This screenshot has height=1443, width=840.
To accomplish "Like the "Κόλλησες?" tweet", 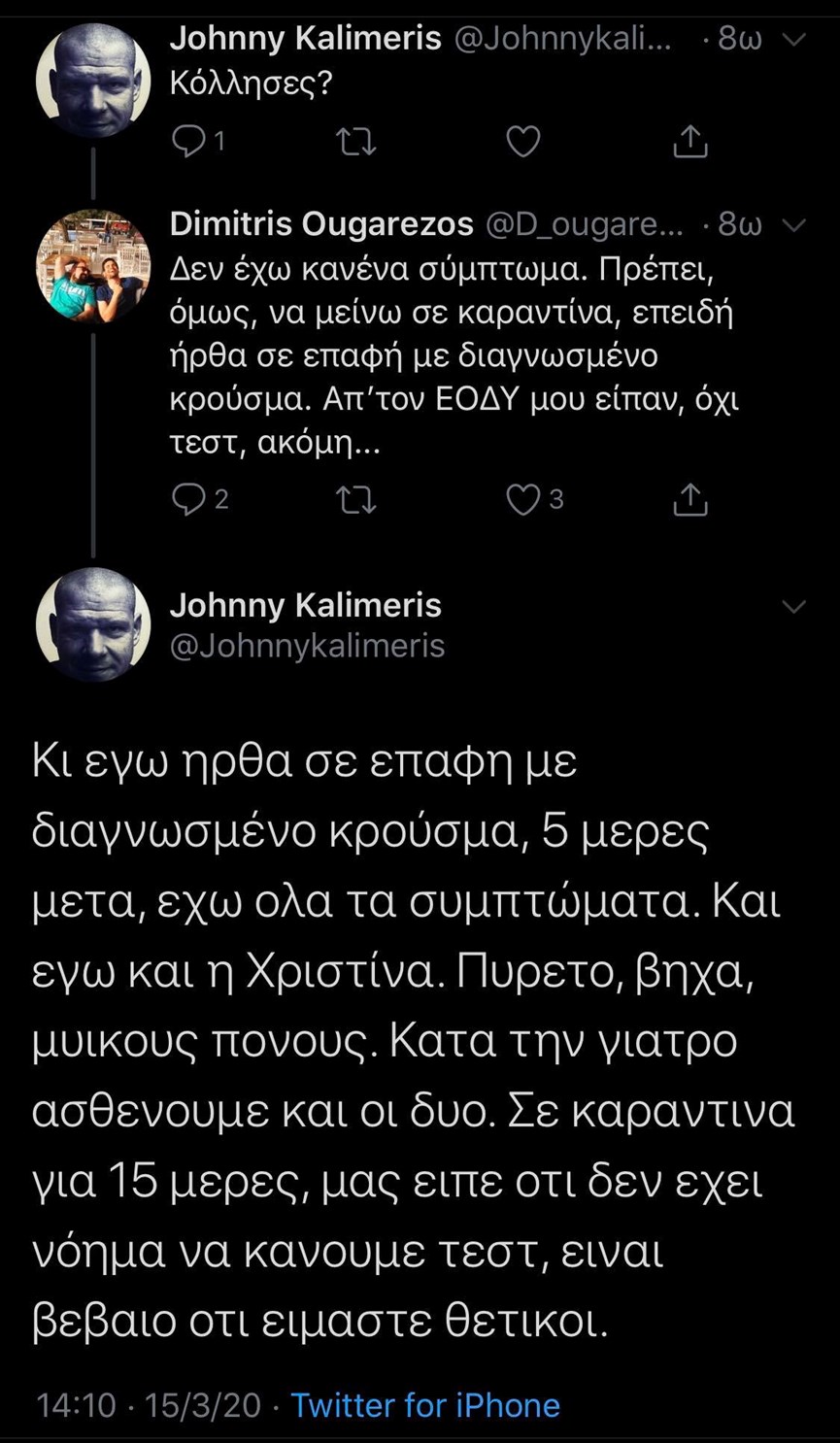I will (523, 142).
